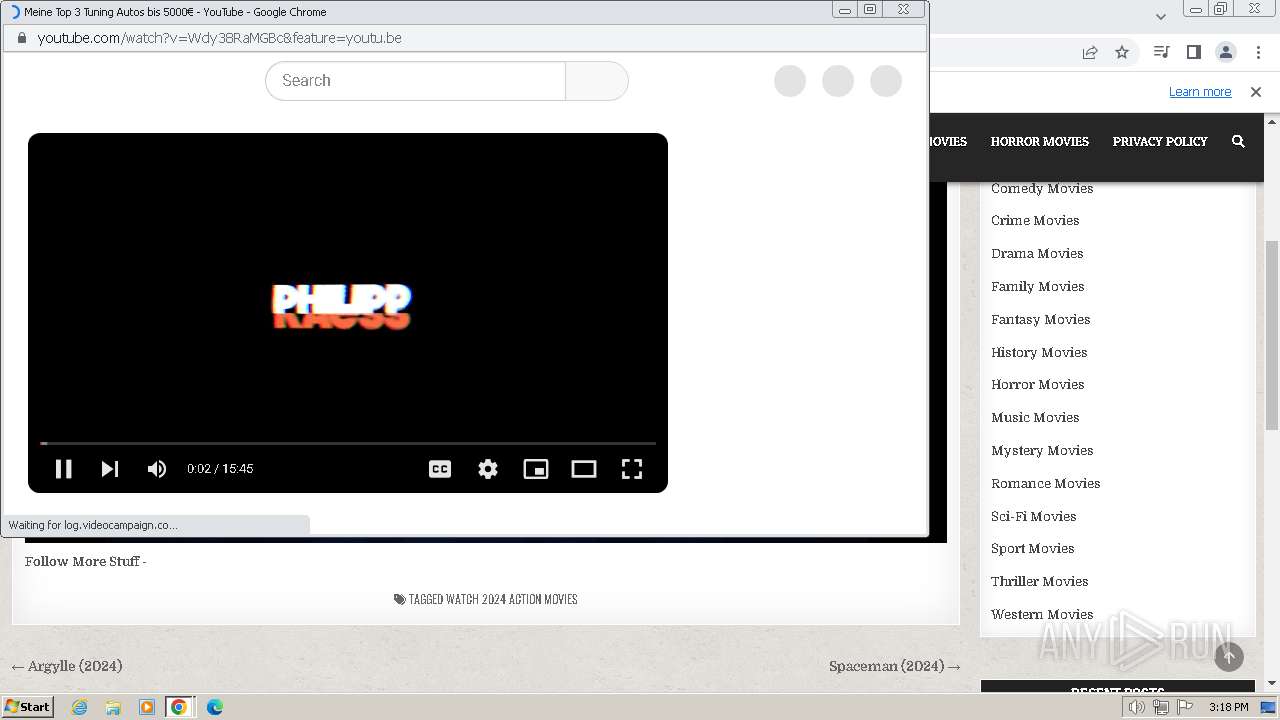This screenshot has width=1280, height=720.
Task: Go to previous post Argylle (2024)
Action: (x=66, y=666)
